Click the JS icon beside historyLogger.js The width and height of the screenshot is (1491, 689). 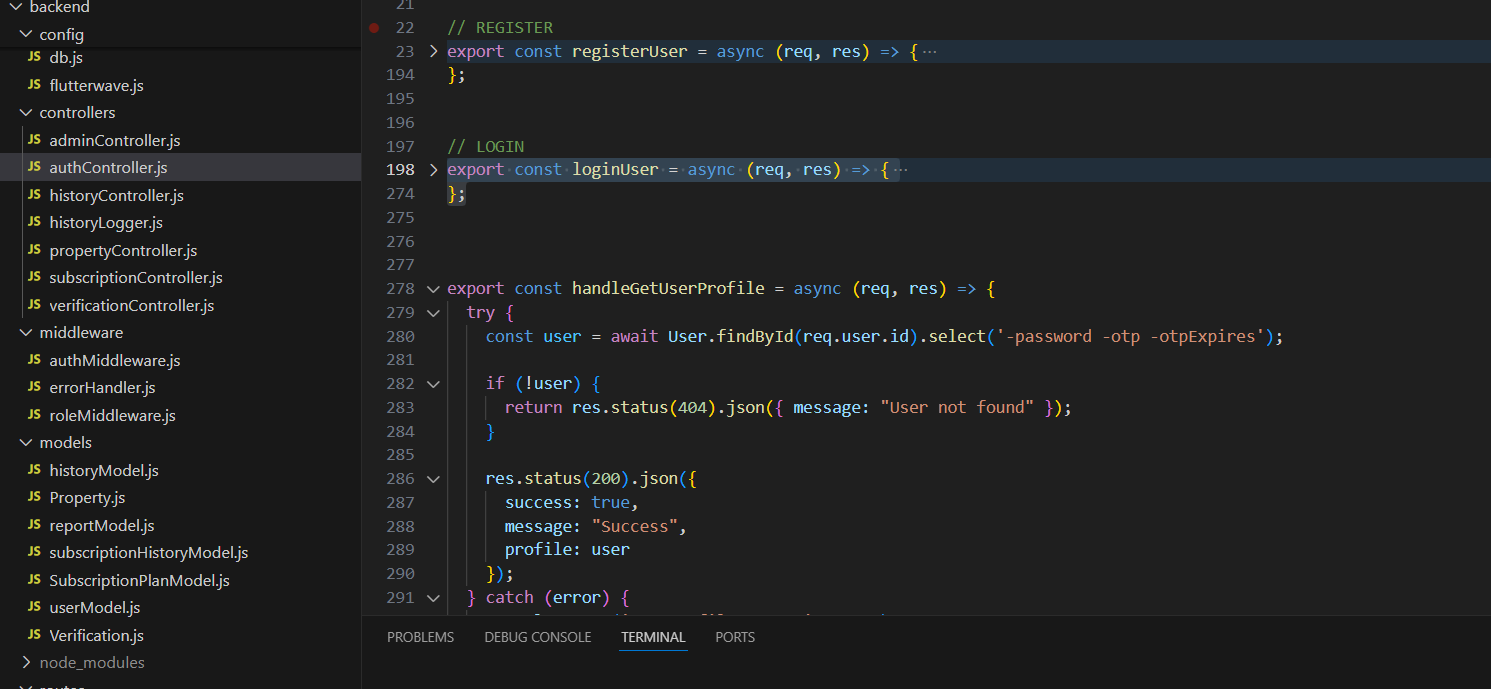click(34, 223)
